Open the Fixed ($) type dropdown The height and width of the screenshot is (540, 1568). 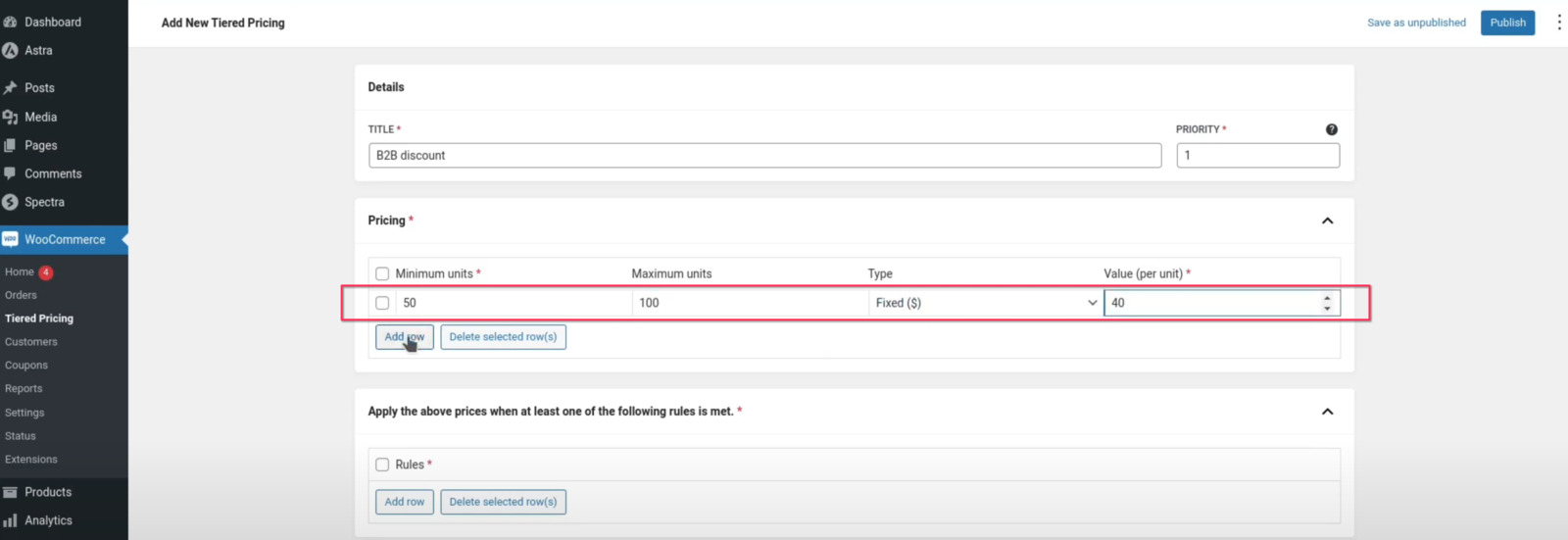986,303
